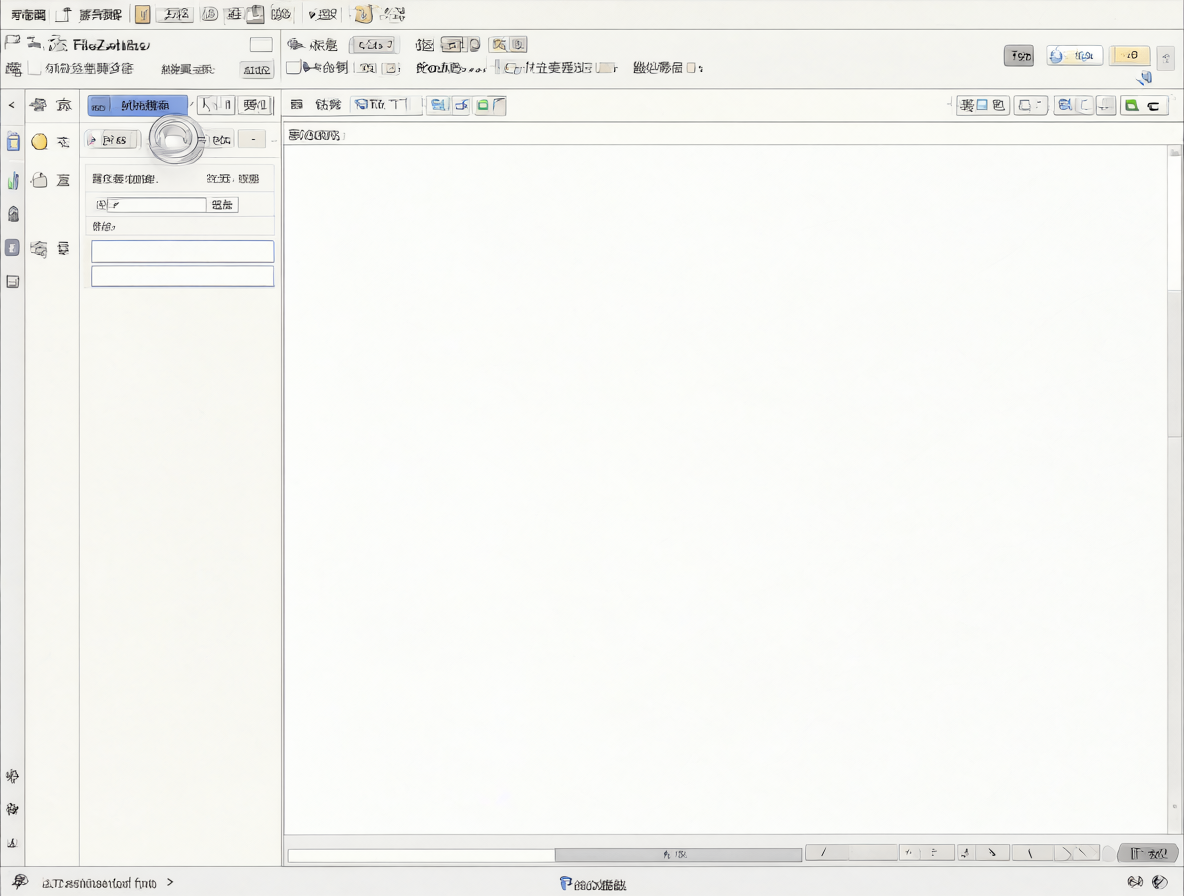Click the yellow scroll icon in the top toolbar

click(x=363, y=14)
